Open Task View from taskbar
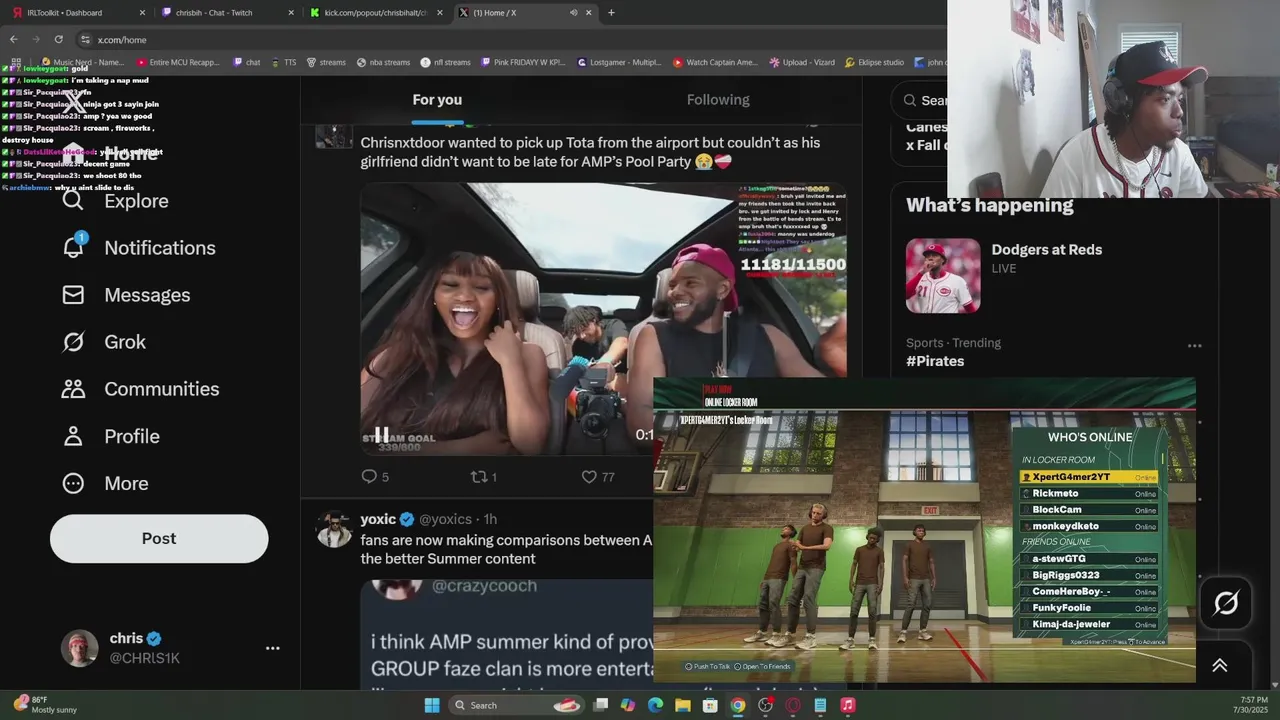The image size is (1280, 720). 600,705
